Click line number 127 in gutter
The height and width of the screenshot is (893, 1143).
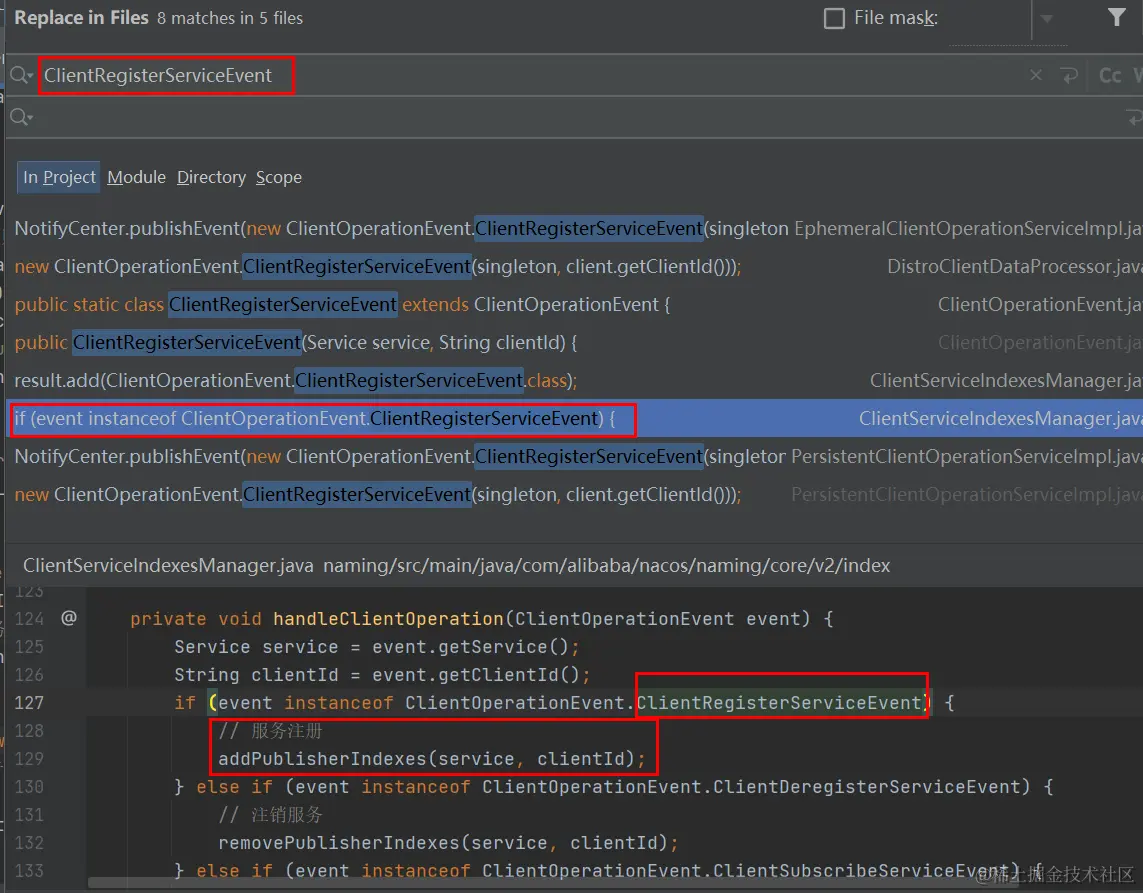tap(29, 703)
